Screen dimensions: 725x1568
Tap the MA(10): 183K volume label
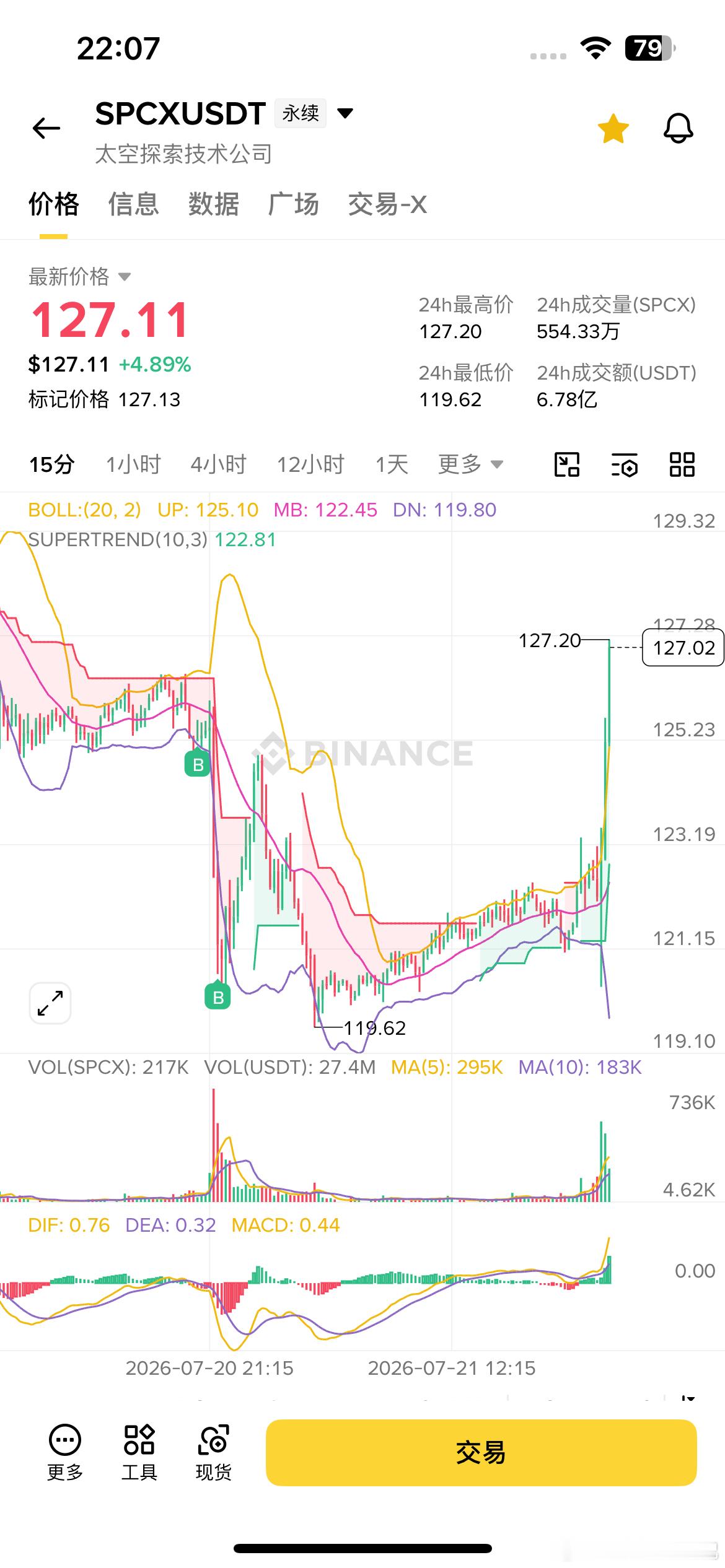click(580, 1067)
